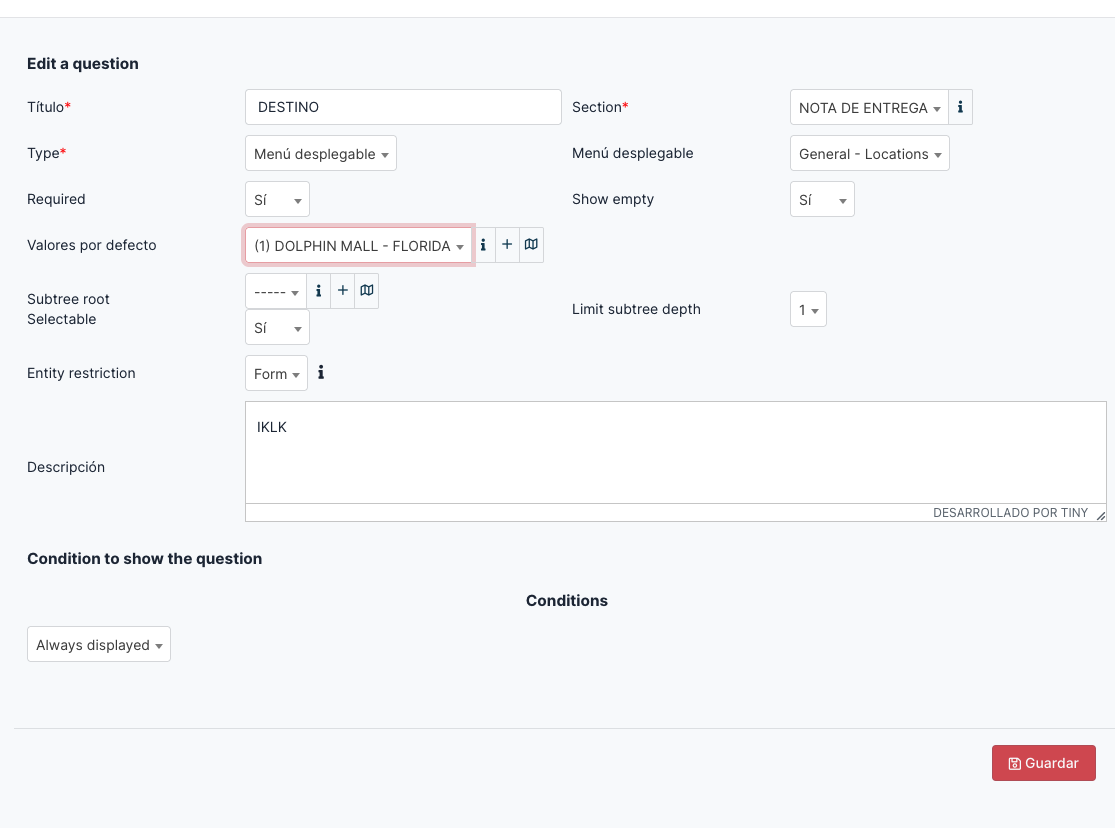Click the add (+) icon for Valores por defecto
1115x828 pixels.
coord(507,244)
